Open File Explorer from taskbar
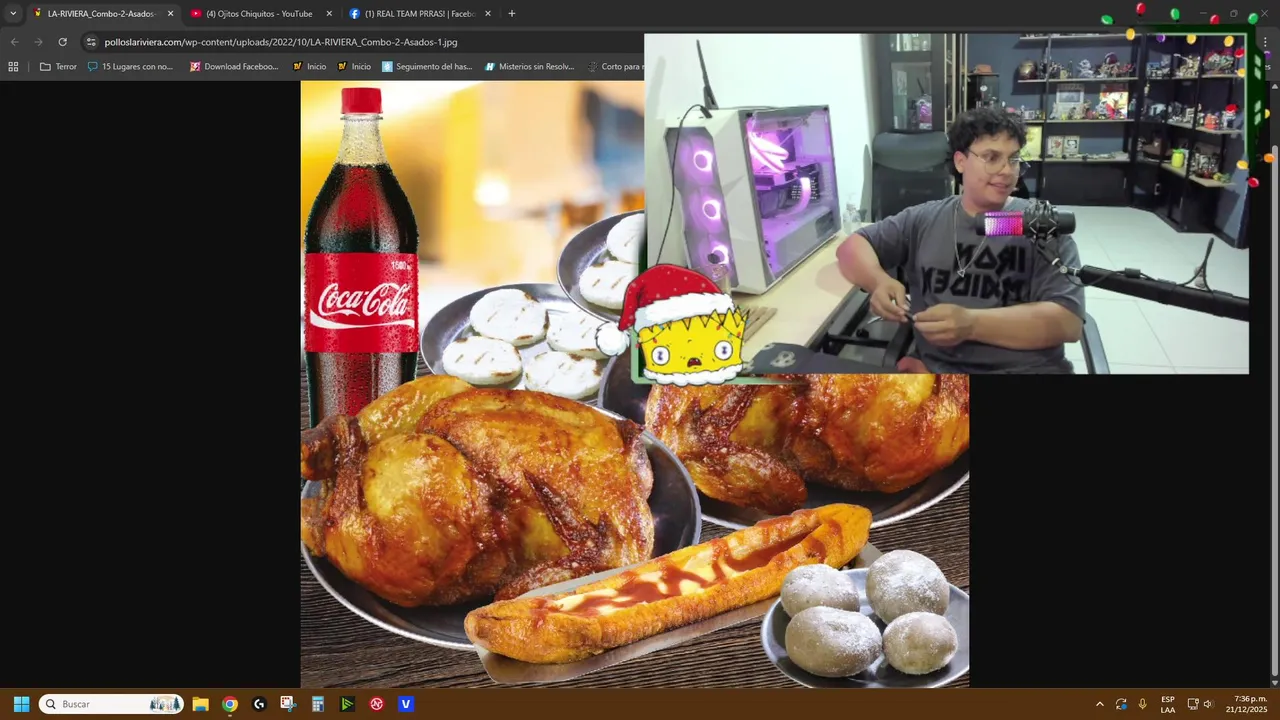 (200, 704)
